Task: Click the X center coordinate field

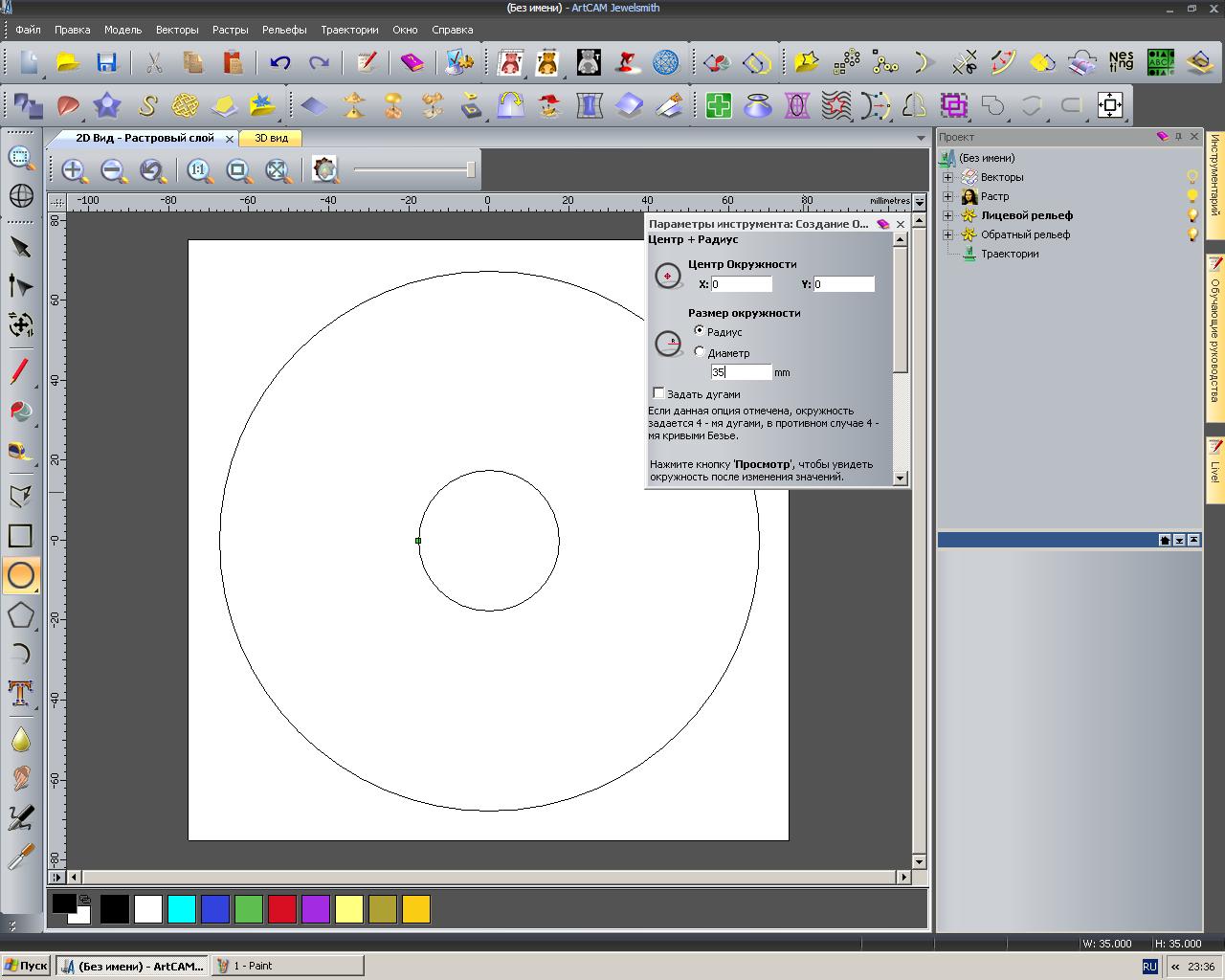Action: 741,284
